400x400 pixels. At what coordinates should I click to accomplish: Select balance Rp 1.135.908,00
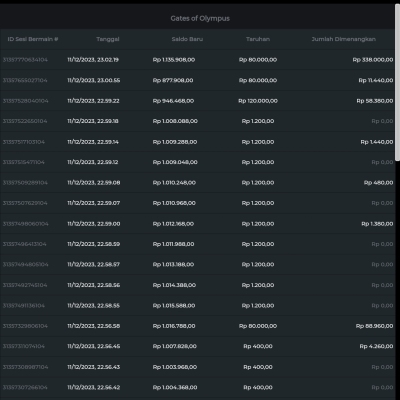[x=174, y=60]
